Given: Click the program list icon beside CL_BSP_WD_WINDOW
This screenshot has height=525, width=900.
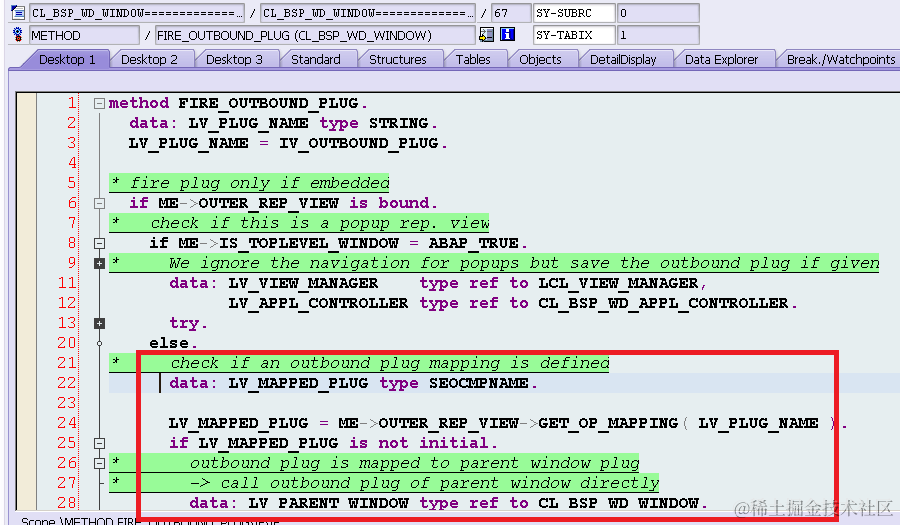Looking at the screenshot, I should (x=18, y=12).
